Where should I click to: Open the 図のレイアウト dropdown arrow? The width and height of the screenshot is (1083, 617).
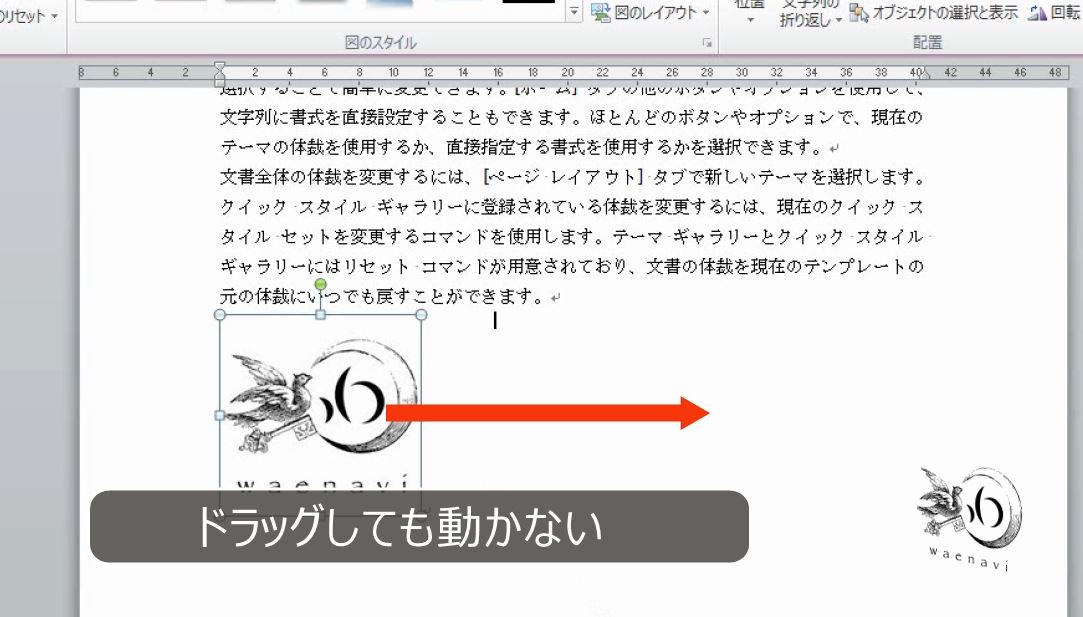pos(707,12)
